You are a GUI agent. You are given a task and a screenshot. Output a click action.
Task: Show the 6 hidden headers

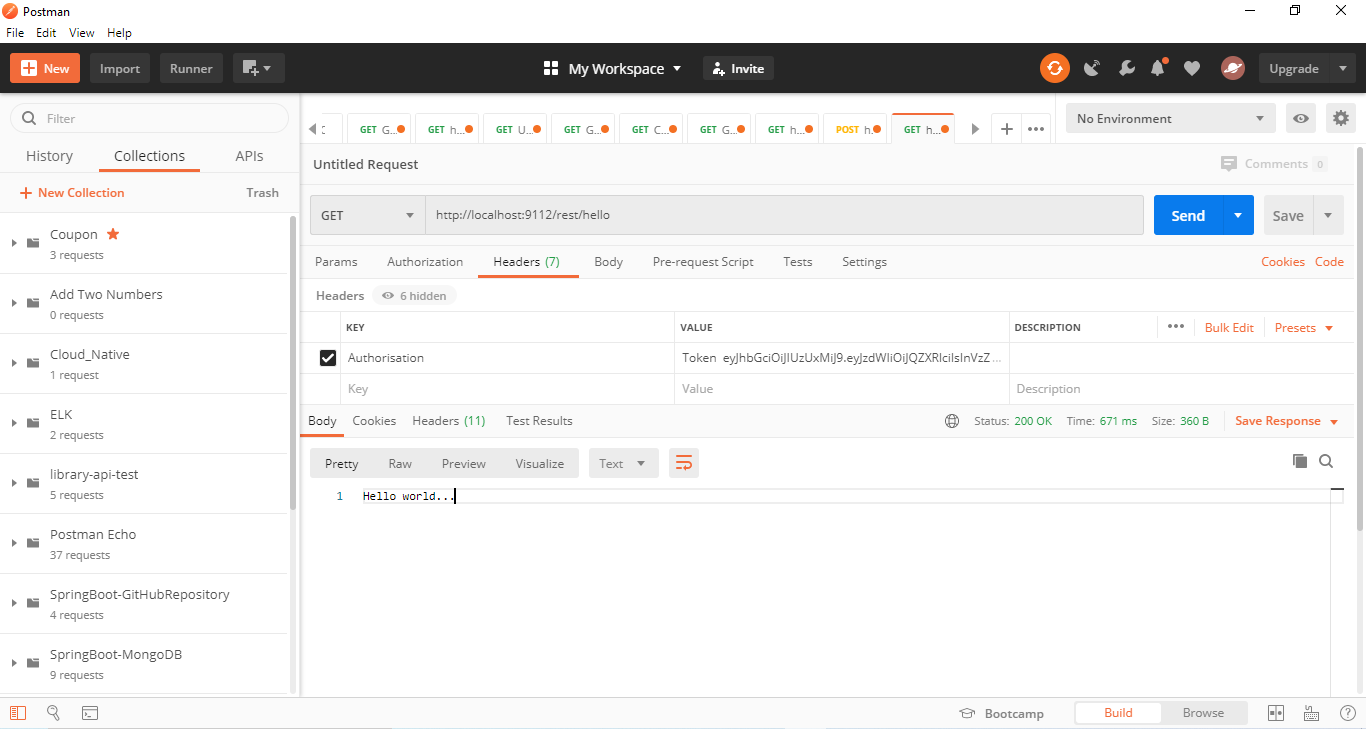pos(414,295)
